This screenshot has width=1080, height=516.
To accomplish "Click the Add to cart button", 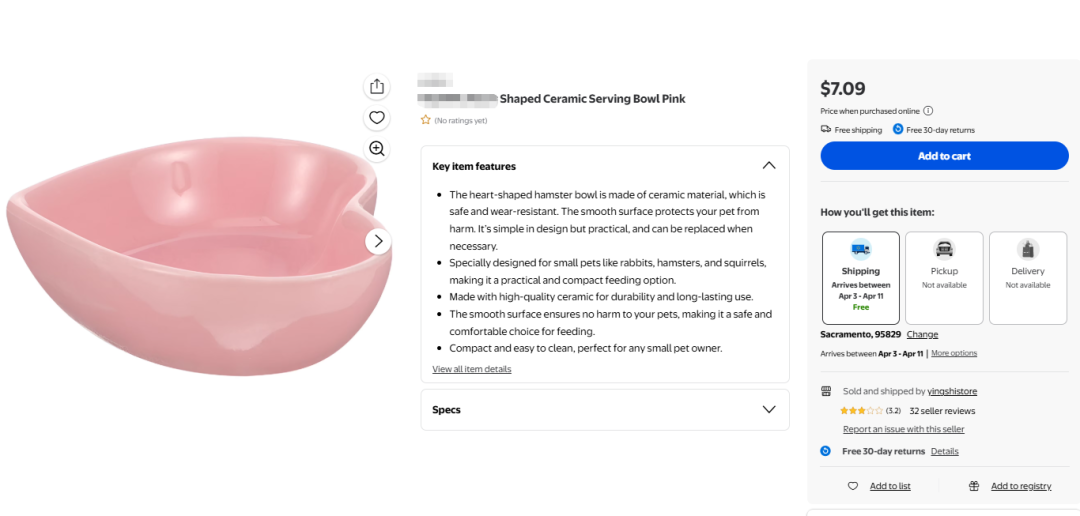I will click(944, 156).
